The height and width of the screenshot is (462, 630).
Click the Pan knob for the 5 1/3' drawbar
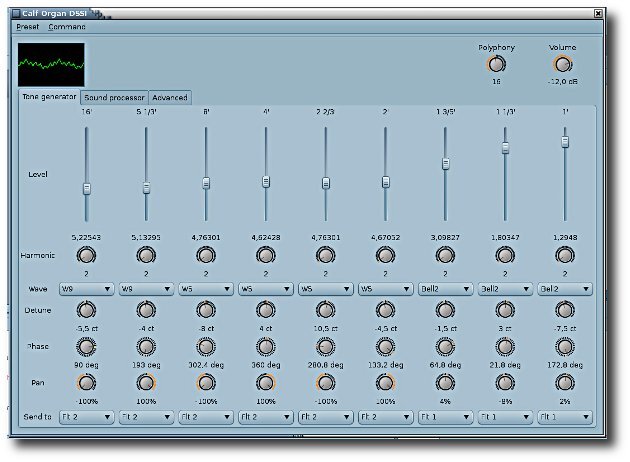click(146, 383)
